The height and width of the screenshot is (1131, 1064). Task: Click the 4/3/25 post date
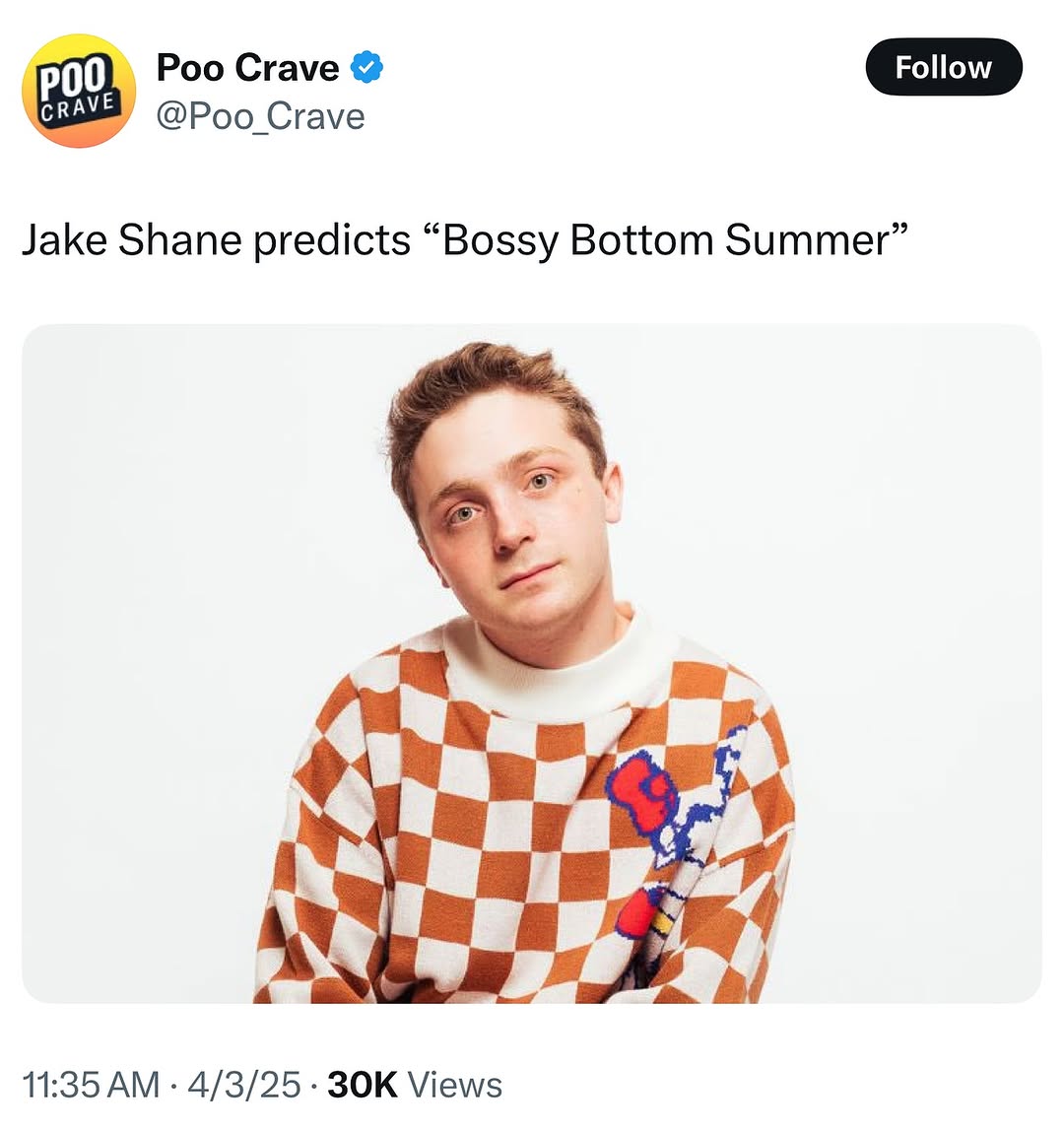tap(243, 1085)
